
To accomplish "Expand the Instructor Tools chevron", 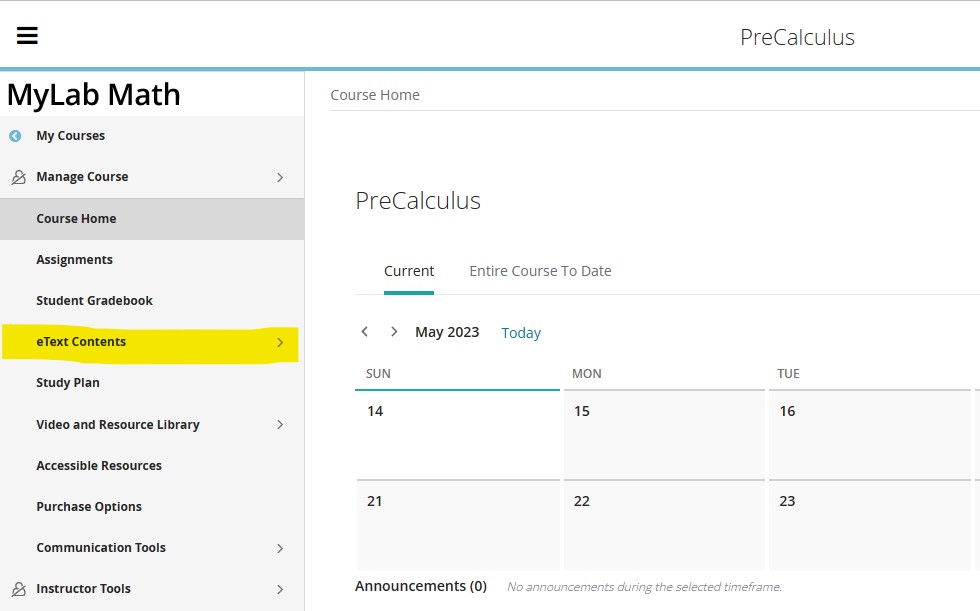I will (x=280, y=589).
